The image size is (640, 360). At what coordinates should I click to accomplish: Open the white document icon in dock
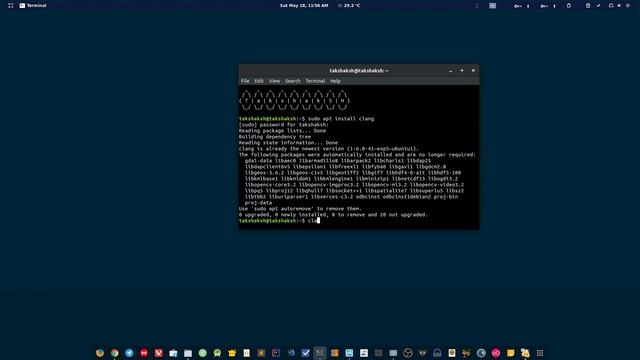[x=247, y=353]
